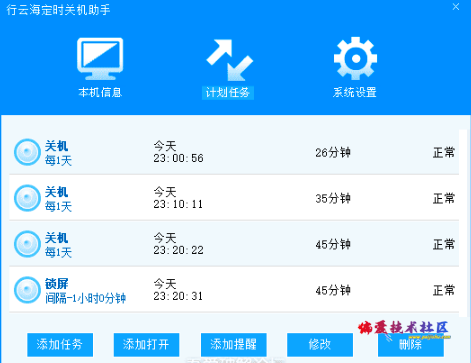Image resolution: width=471 pixels, height=363 pixels.
Task: Click the round icon of 23:00:56 关机 task
Action: click(27, 152)
